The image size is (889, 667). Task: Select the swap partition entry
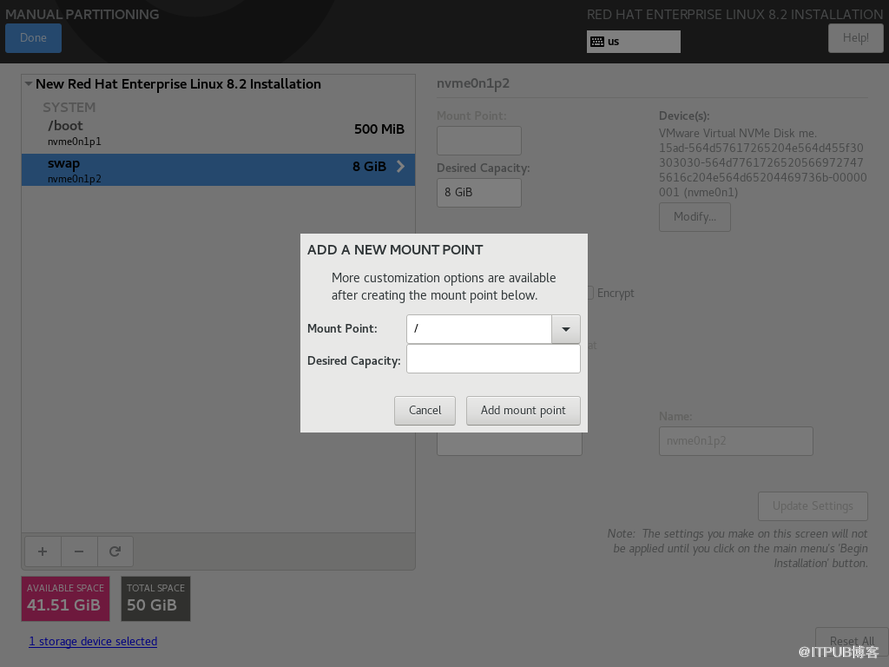[x=200, y=170]
